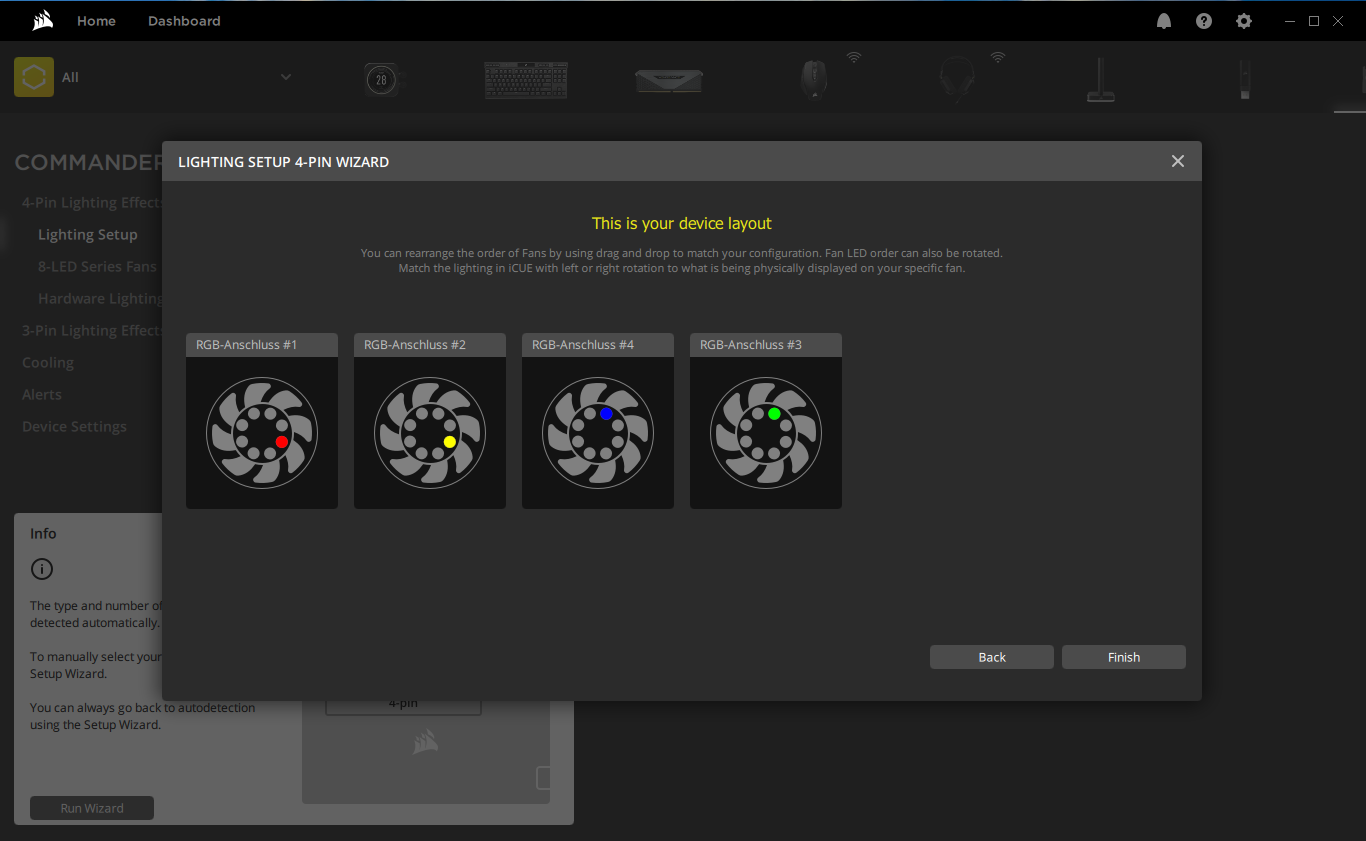Close the Lighting Setup 4-Pin Wizard
Image resolution: width=1366 pixels, height=841 pixels.
[x=1178, y=161]
